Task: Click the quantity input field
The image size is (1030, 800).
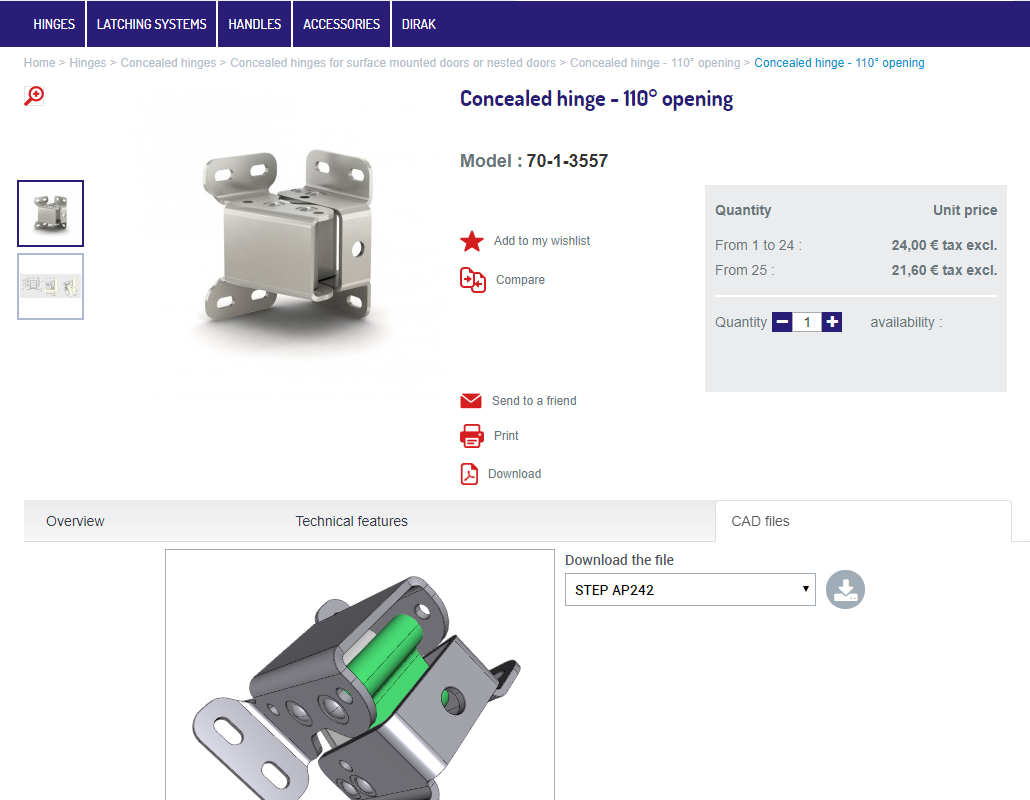Action: tap(807, 322)
